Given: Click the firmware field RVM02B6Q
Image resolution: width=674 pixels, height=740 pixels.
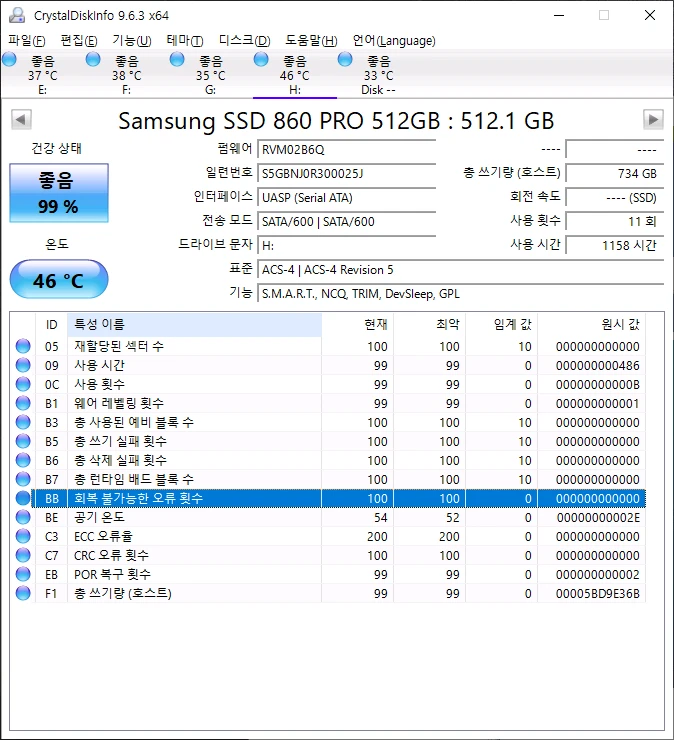Looking at the screenshot, I should pyautogui.click(x=346, y=150).
